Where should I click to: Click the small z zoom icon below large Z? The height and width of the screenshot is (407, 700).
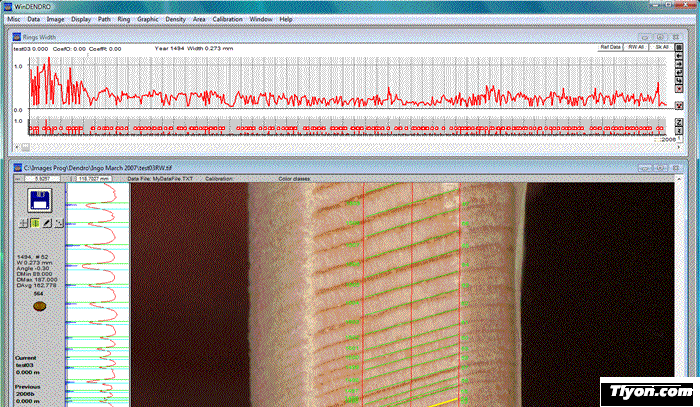[x=679, y=131]
